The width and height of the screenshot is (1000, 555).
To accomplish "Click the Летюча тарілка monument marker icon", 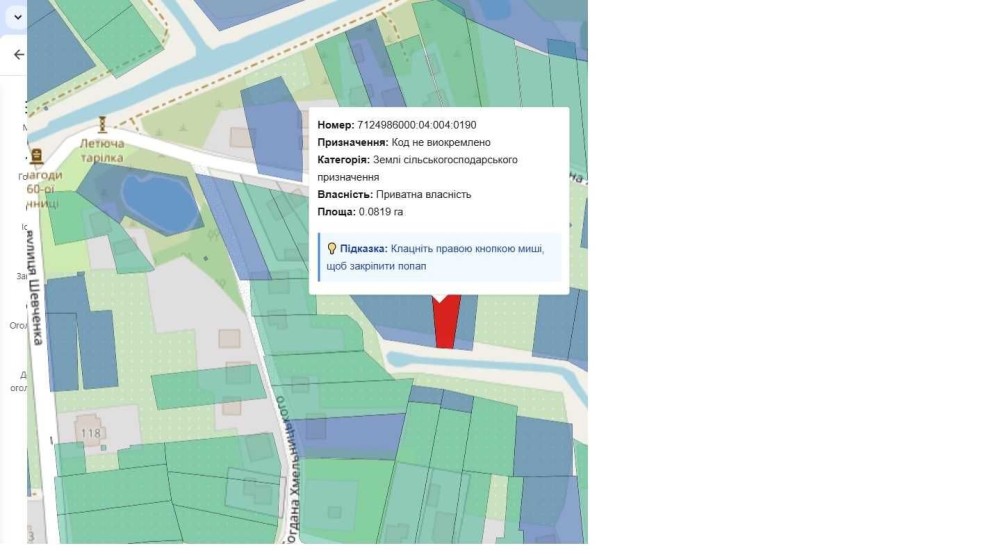I will click(102, 124).
